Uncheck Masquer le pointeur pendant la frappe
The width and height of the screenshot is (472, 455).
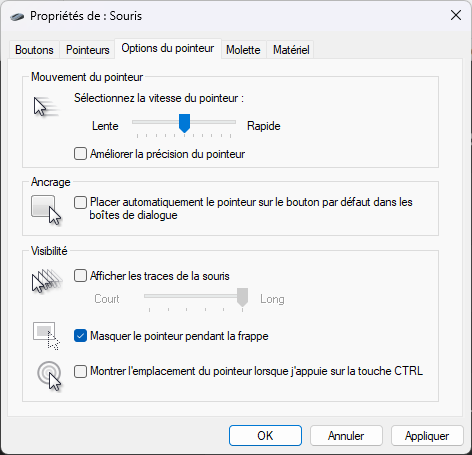[80, 336]
